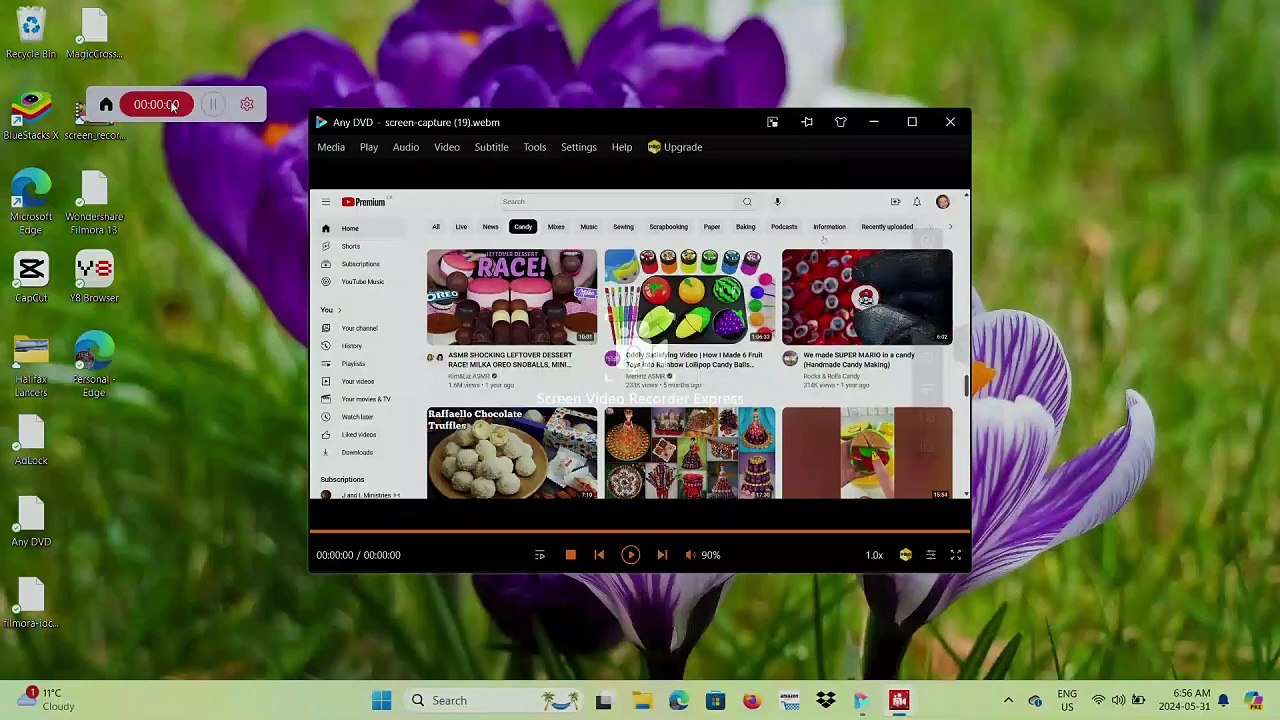Click the PRO badge in player controls

(x=905, y=555)
